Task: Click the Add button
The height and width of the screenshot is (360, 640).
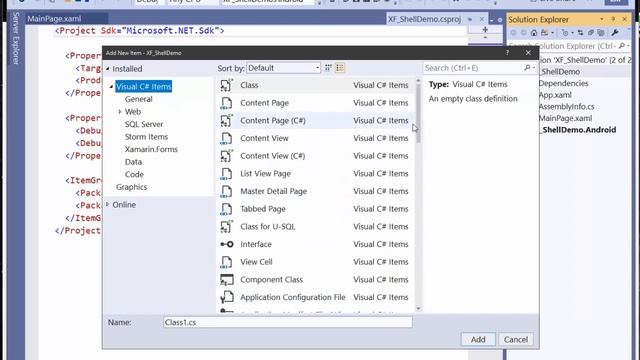Action: [x=478, y=339]
